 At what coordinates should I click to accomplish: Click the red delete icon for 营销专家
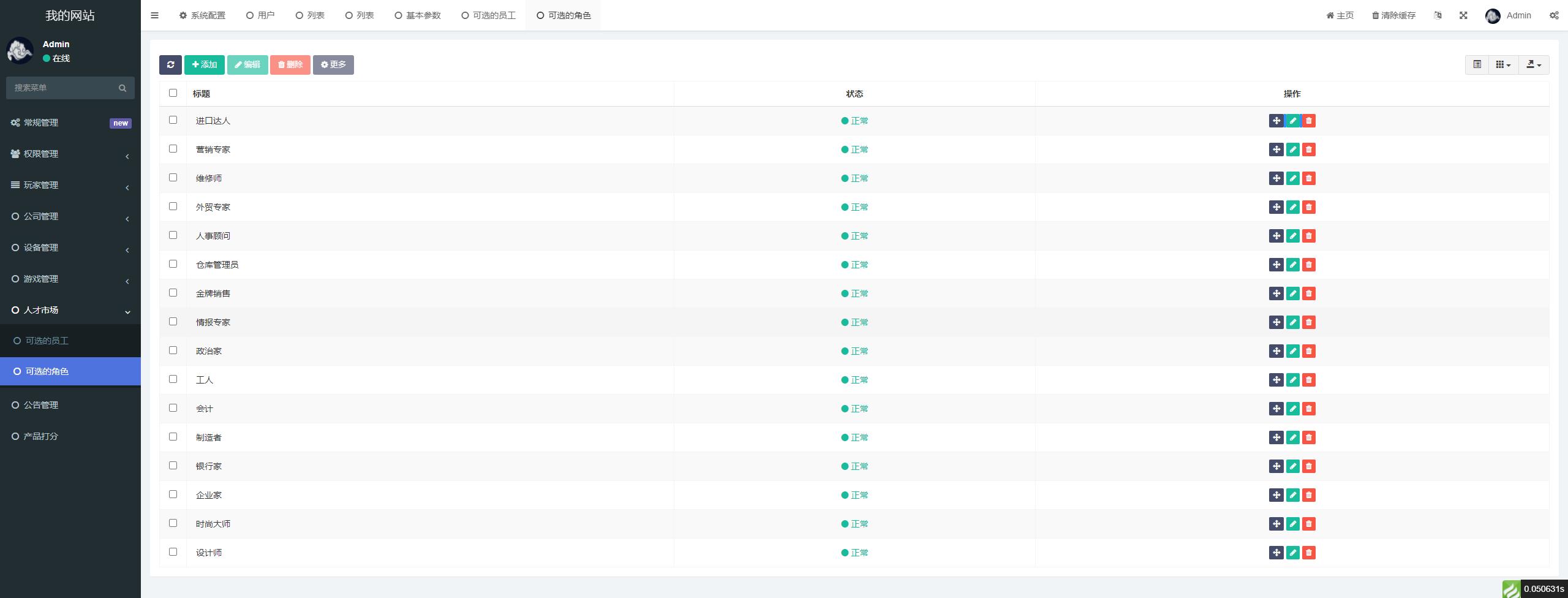pyautogui.click(x=1309, y=149)
